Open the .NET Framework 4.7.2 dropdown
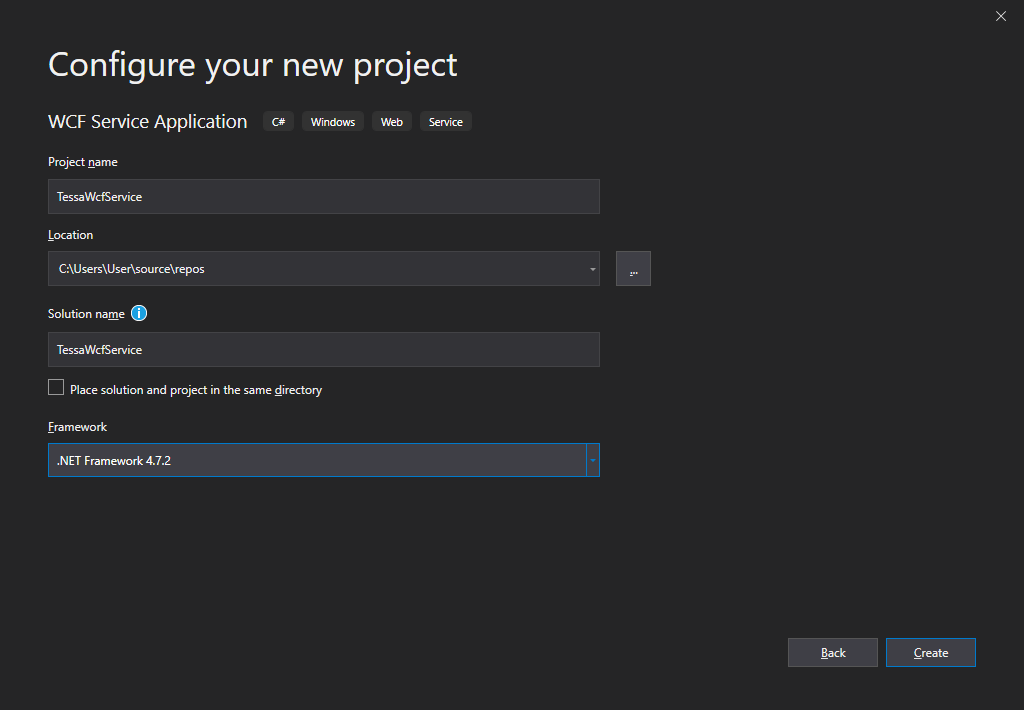The width and height of the screenshot is (1024, 710). [316, 460]
